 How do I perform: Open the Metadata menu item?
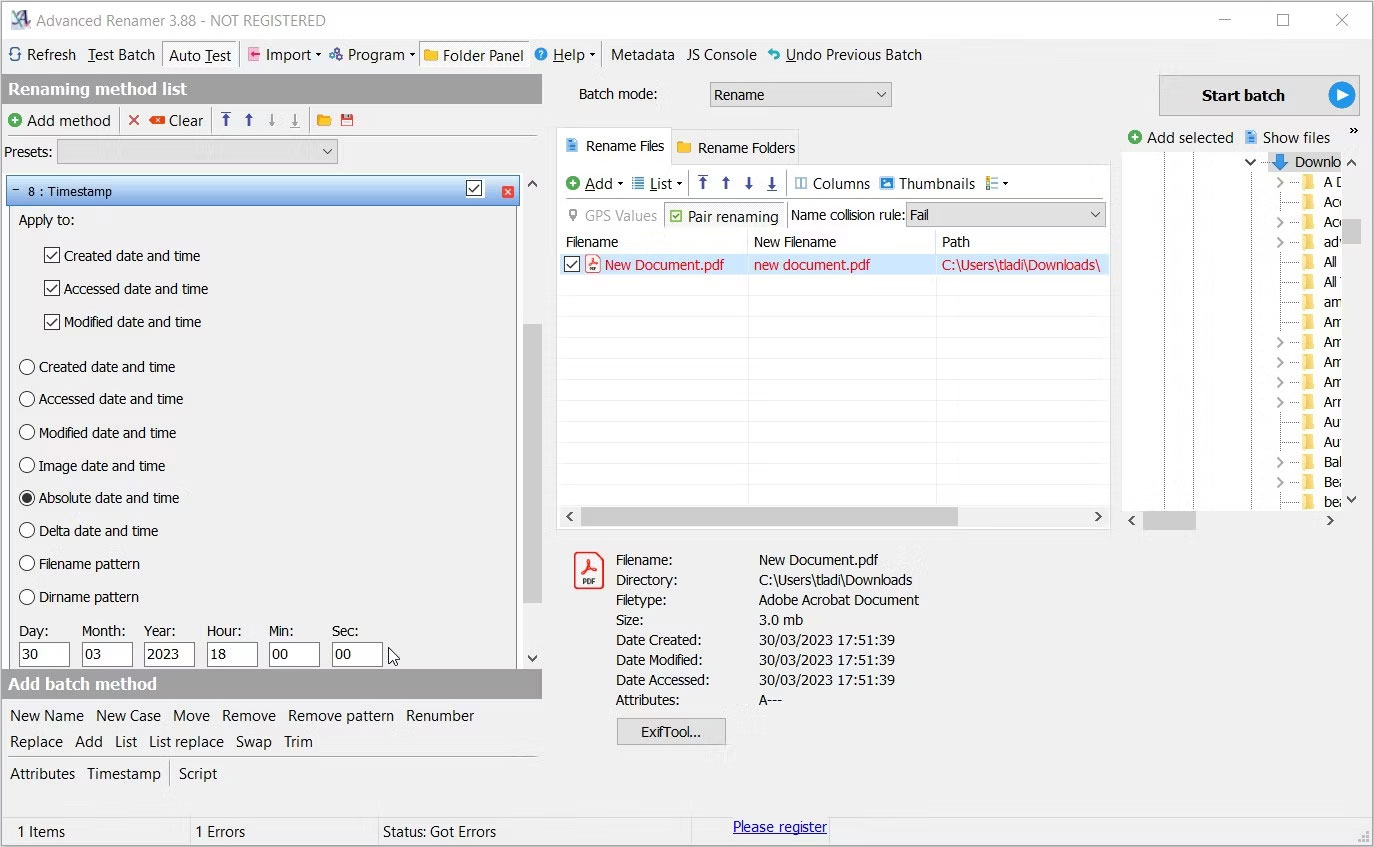[x=642, y=55]
